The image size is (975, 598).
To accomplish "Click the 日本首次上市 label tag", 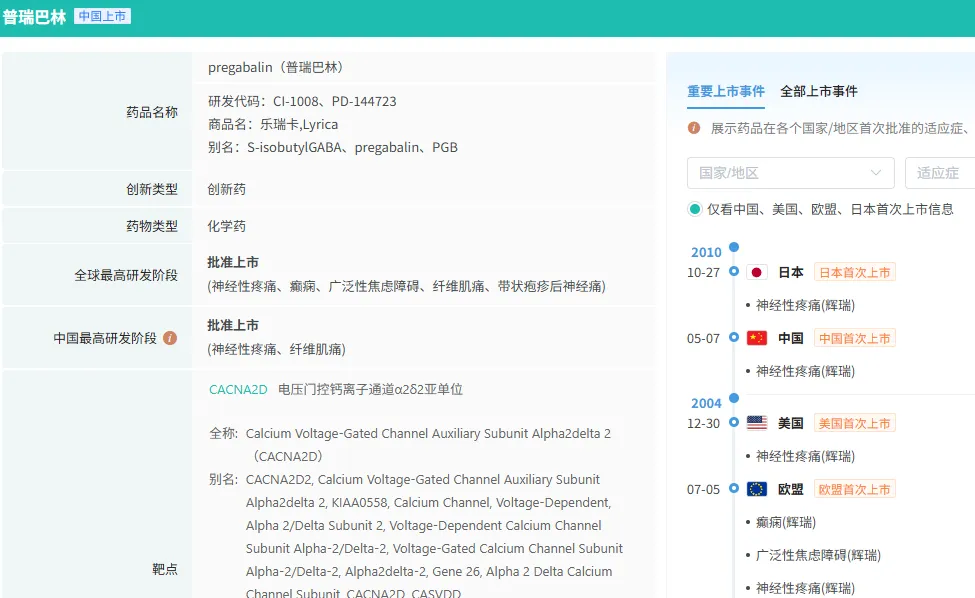I will coord(854,272).
